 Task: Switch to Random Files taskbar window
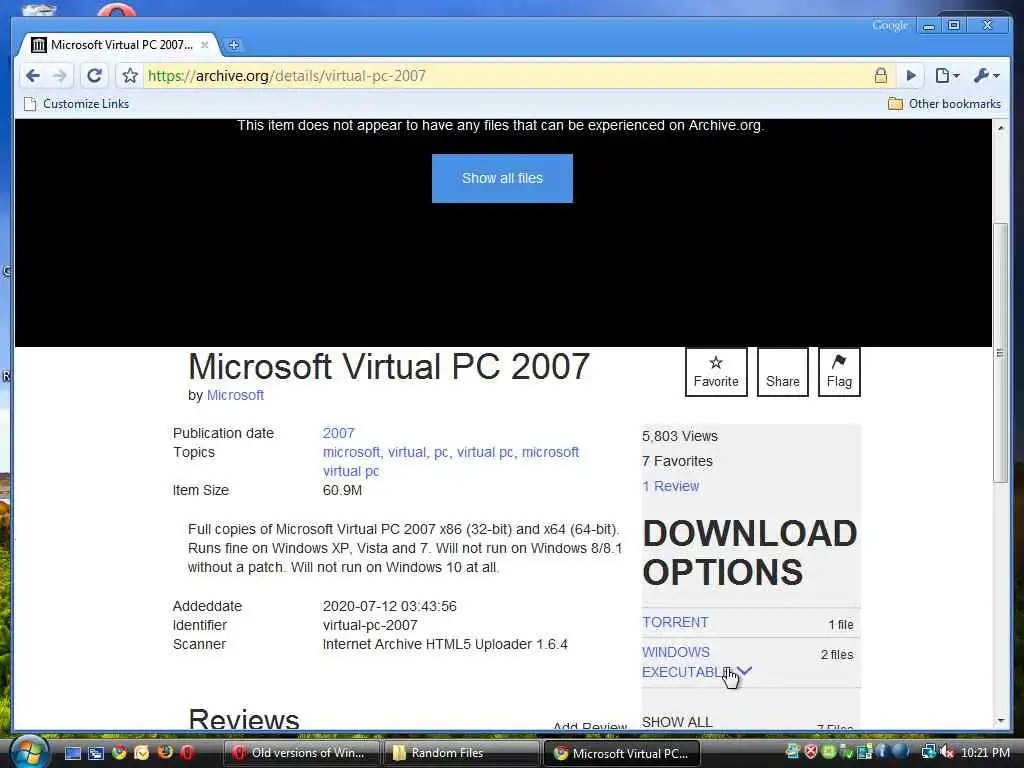click(461, 753)
